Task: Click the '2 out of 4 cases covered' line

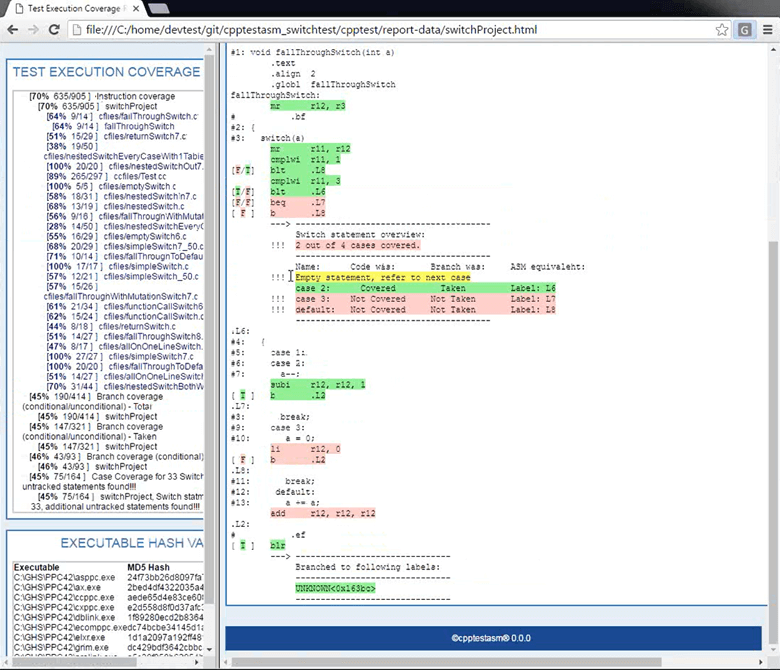Action: pyautogui.click(x=358, y=245)
